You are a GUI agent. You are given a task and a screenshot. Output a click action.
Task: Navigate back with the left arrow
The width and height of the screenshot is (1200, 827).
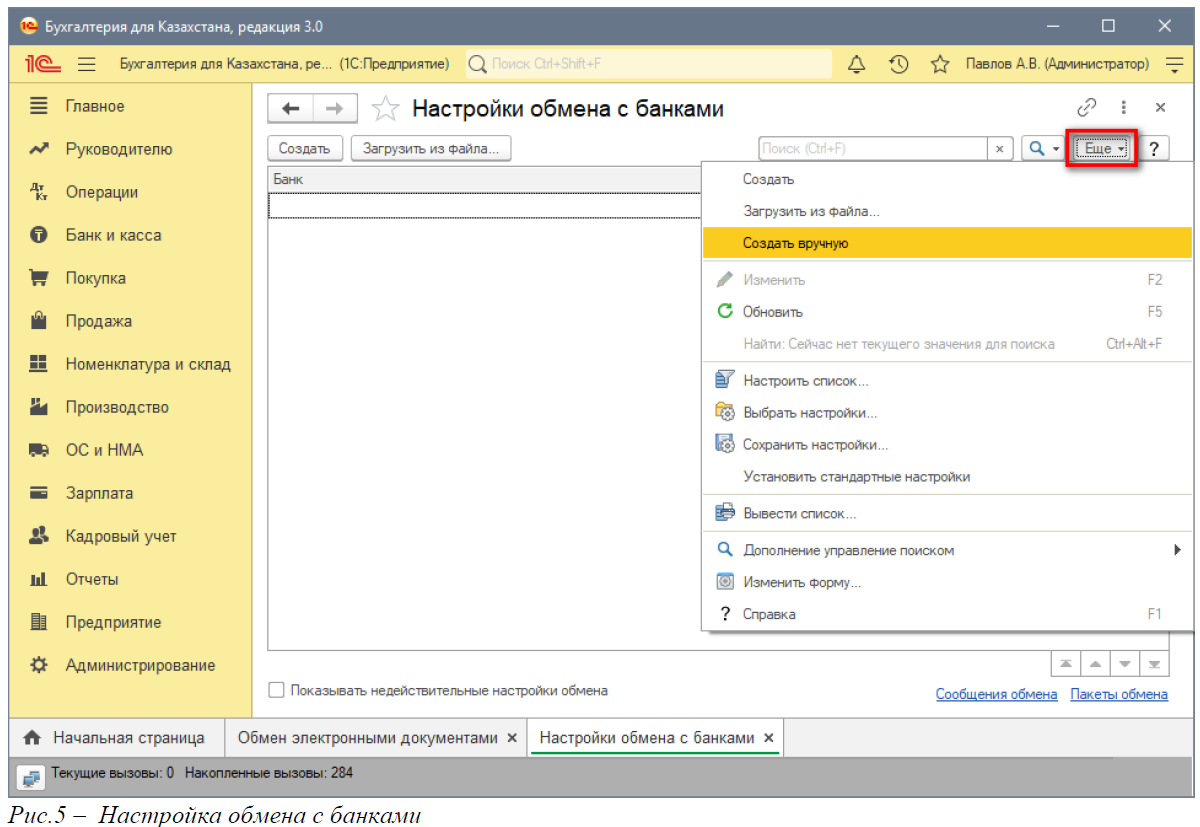pyautogui.click(x=291, y=109)
